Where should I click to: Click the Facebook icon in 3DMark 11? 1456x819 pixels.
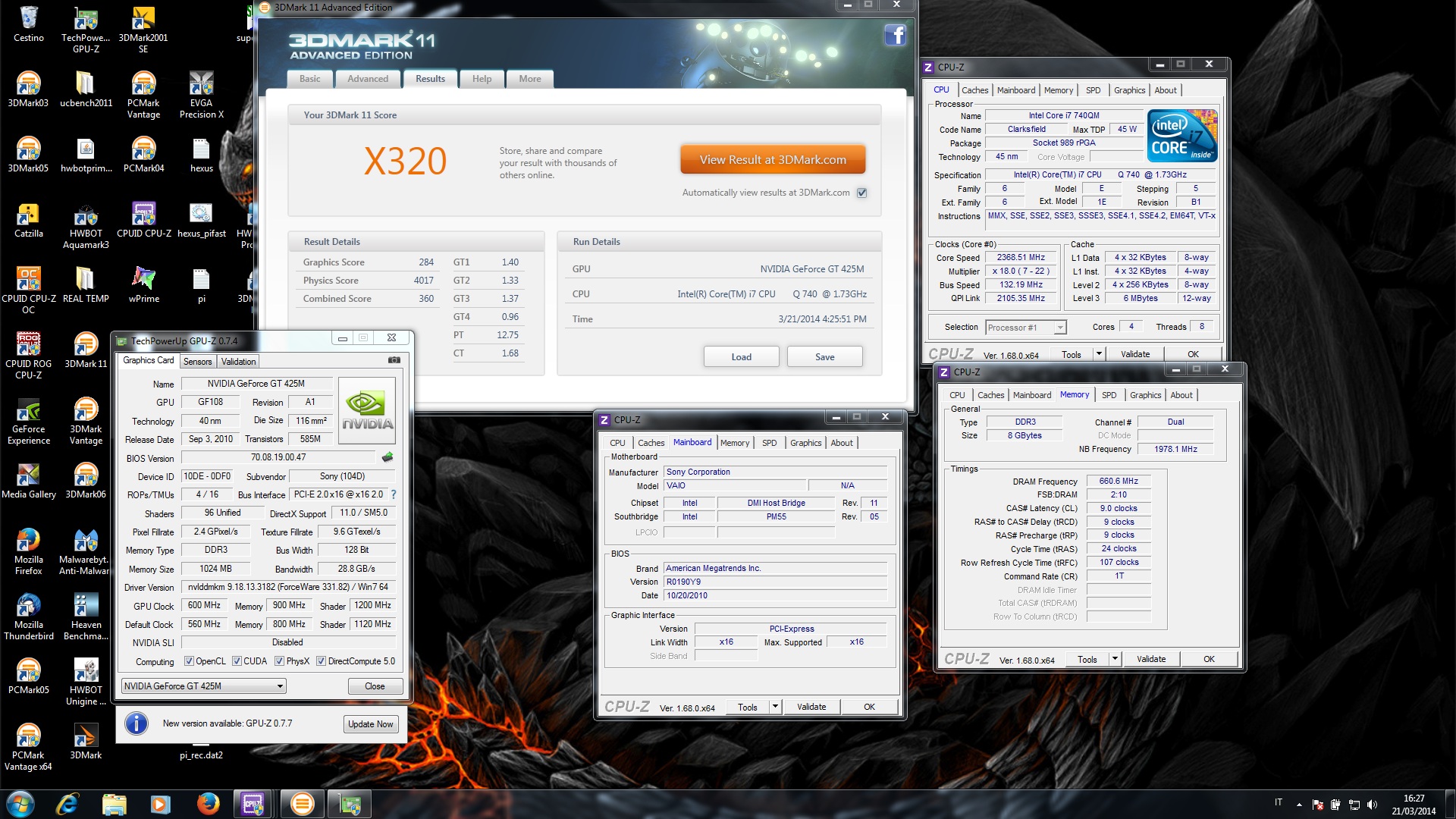(895, 35)
